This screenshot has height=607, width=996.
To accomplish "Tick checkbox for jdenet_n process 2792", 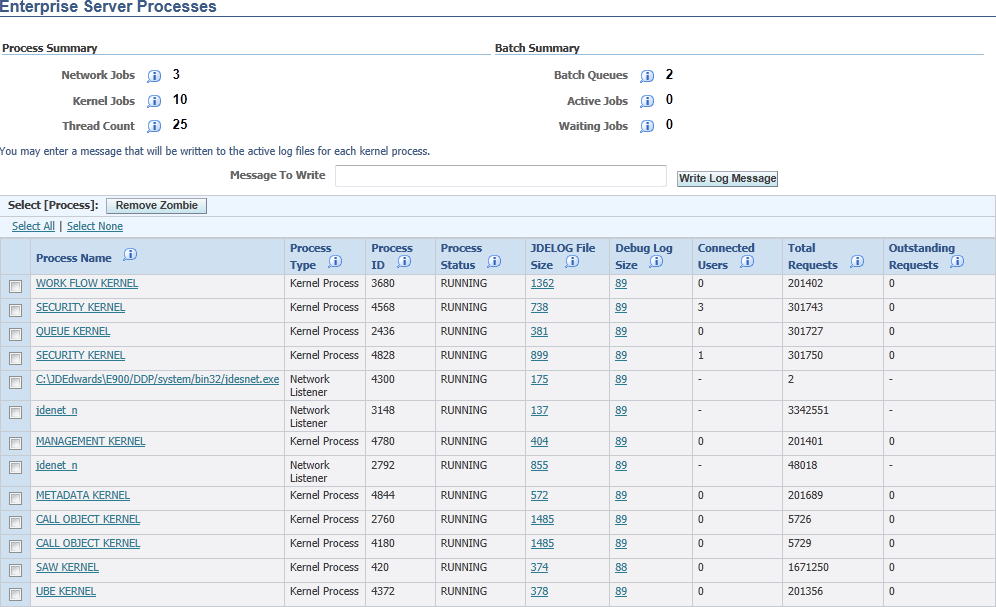I will pos(15,468).
